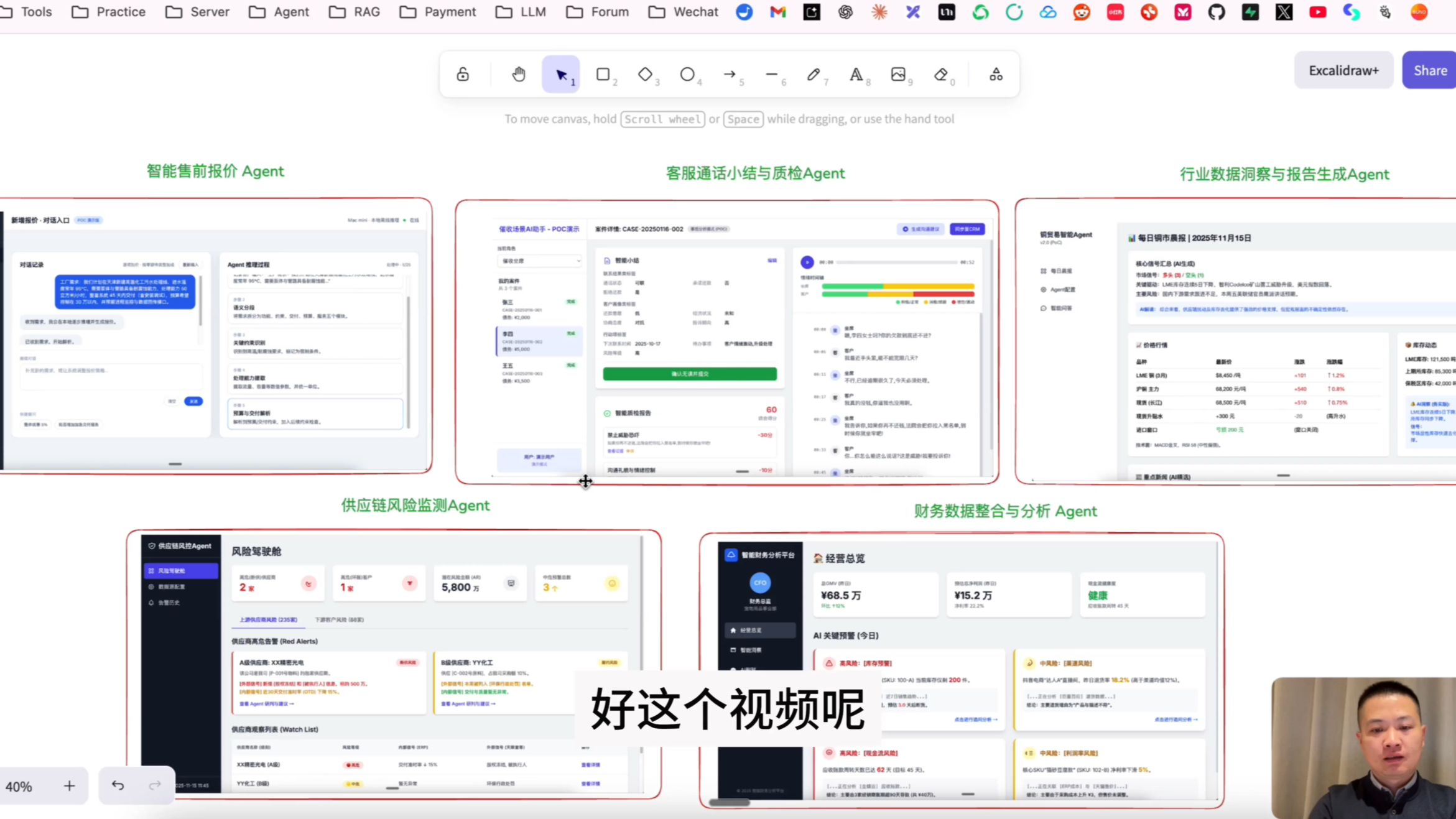Toggle the canvas lock icon
Image resolution: width=1456 pixels, height=819 pixels.
tap(463, 75)
